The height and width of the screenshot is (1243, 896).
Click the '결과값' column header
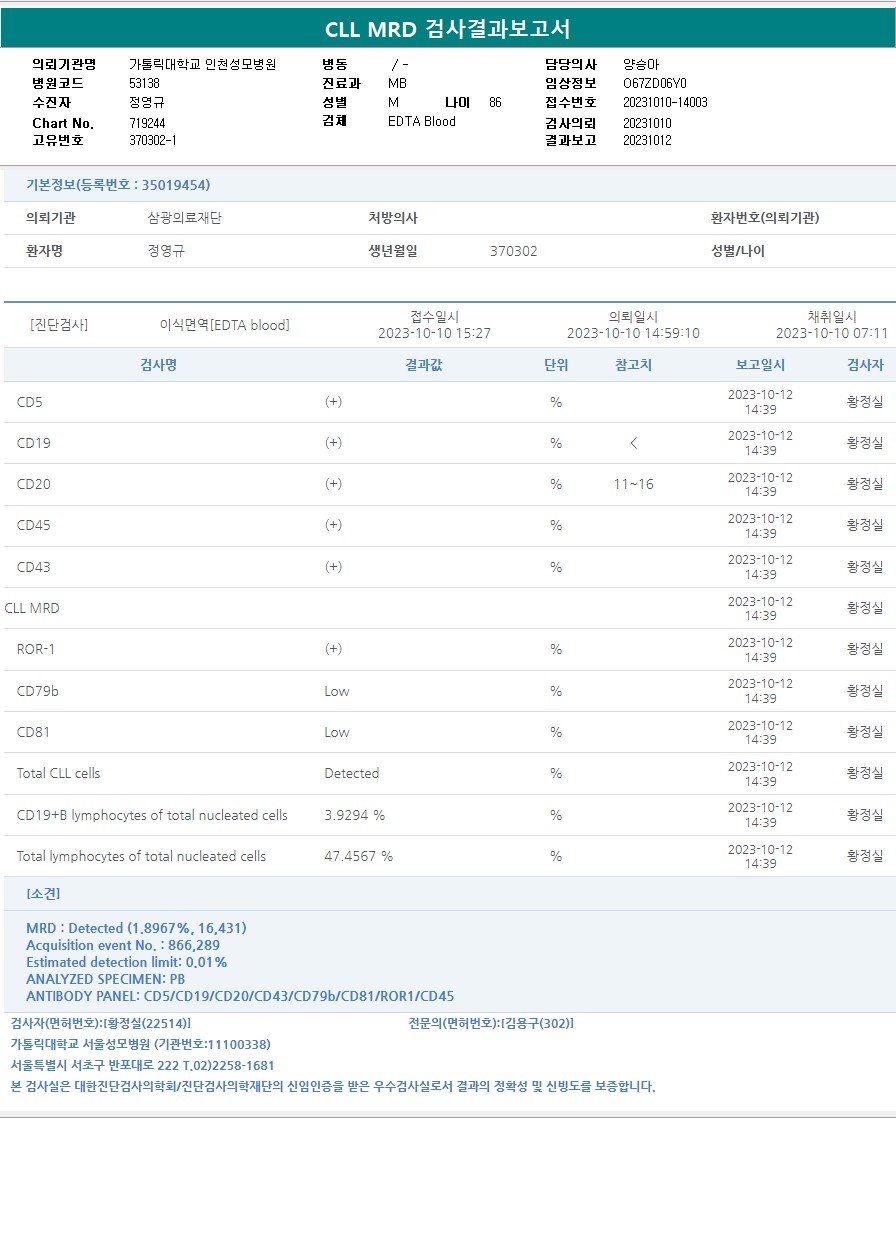[423, 365]
